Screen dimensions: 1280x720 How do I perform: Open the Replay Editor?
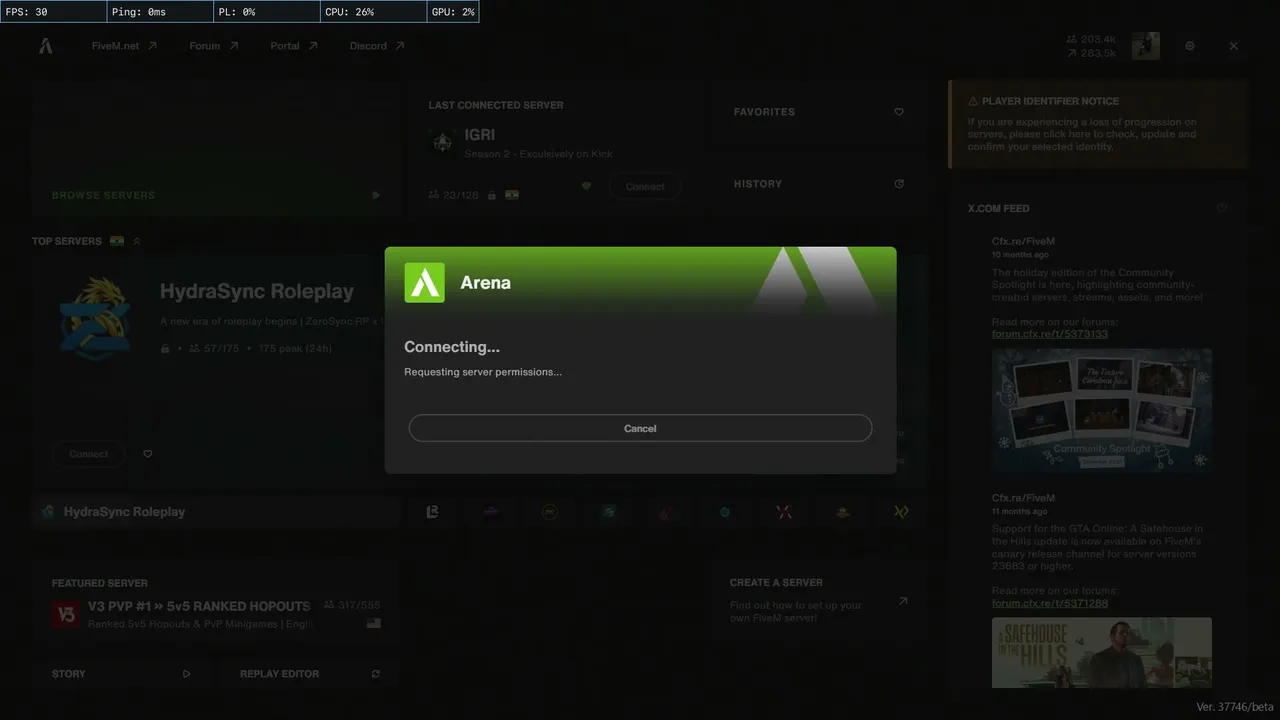coord(309,674)
